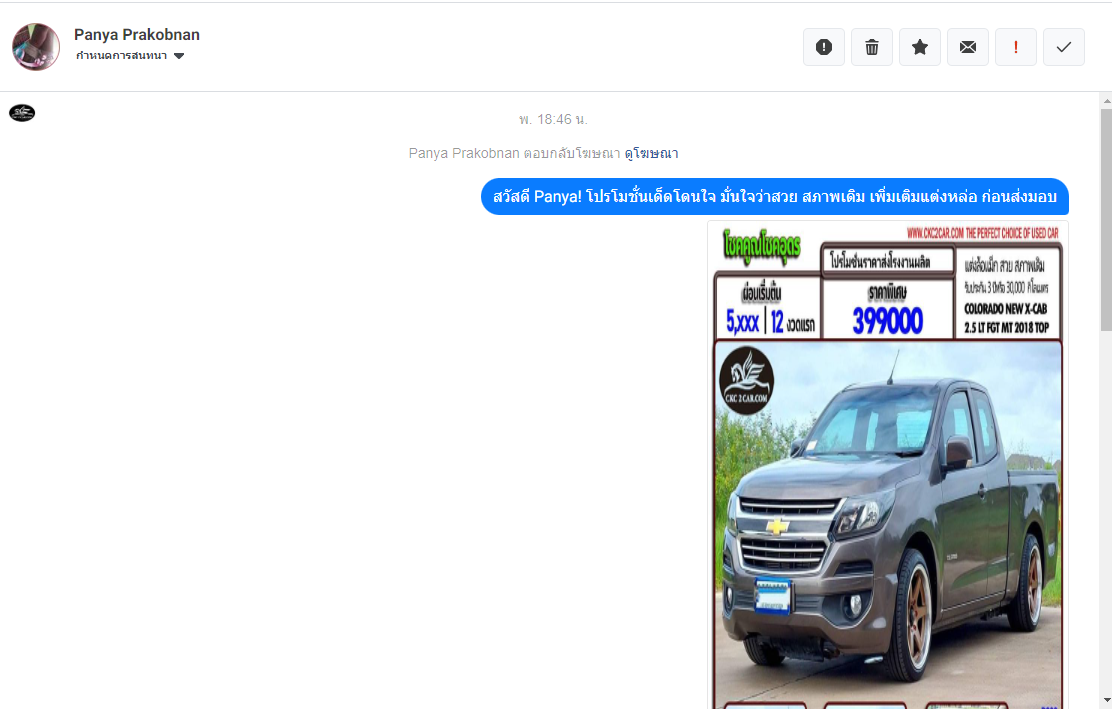Mark conversation unread with envelope icon

[x=967, y=47]
